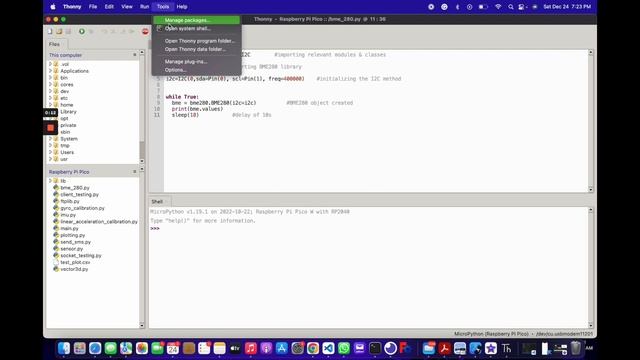Image resolution: width=640 pixels, height=360 pixels.
Task: Select Manage plug-ins... menu entry
Action: [x=197, y=62]
